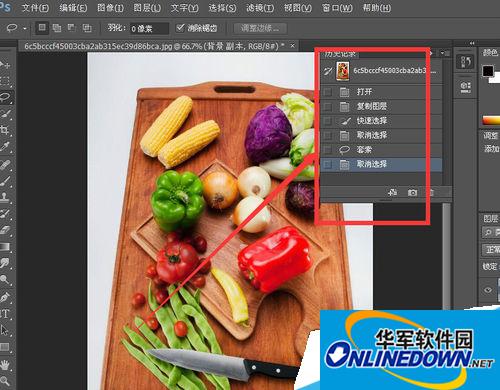Select the Crop tool
Screen dimensions: 500x390
pos(5,130)
